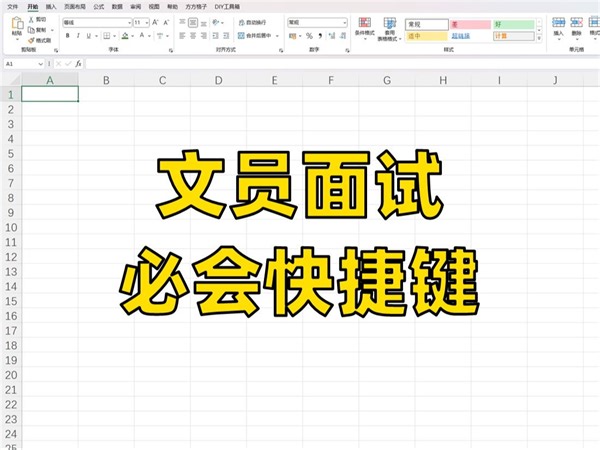
Task: Switch to the Page Layout (页面布局) tab
Action: pyautogui.click(x=75, y=7)
